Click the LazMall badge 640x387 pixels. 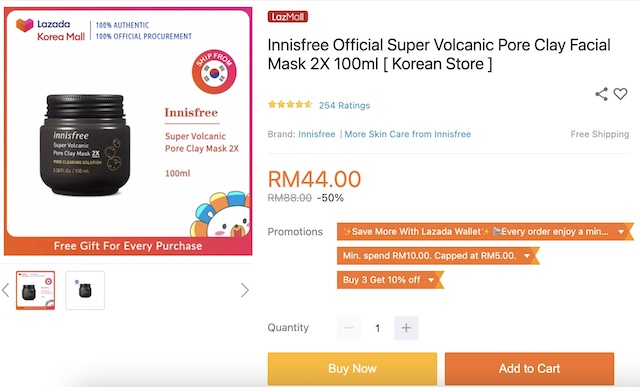click(288, 17)
